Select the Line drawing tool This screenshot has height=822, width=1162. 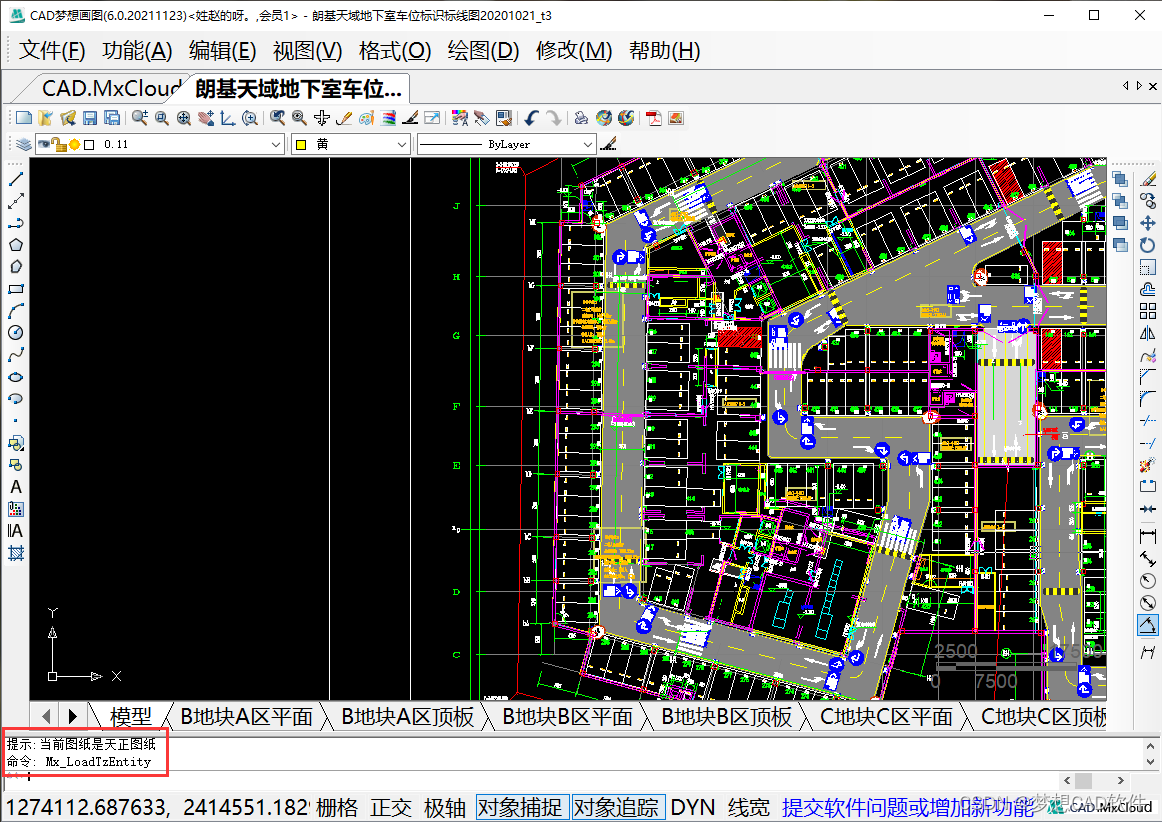[x=16, y=179]
